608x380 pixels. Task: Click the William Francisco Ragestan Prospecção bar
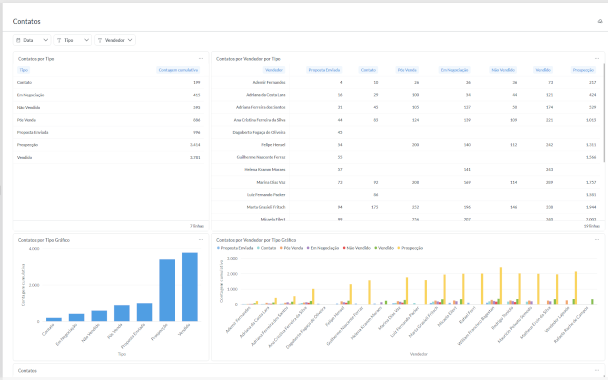click(501, 286)
